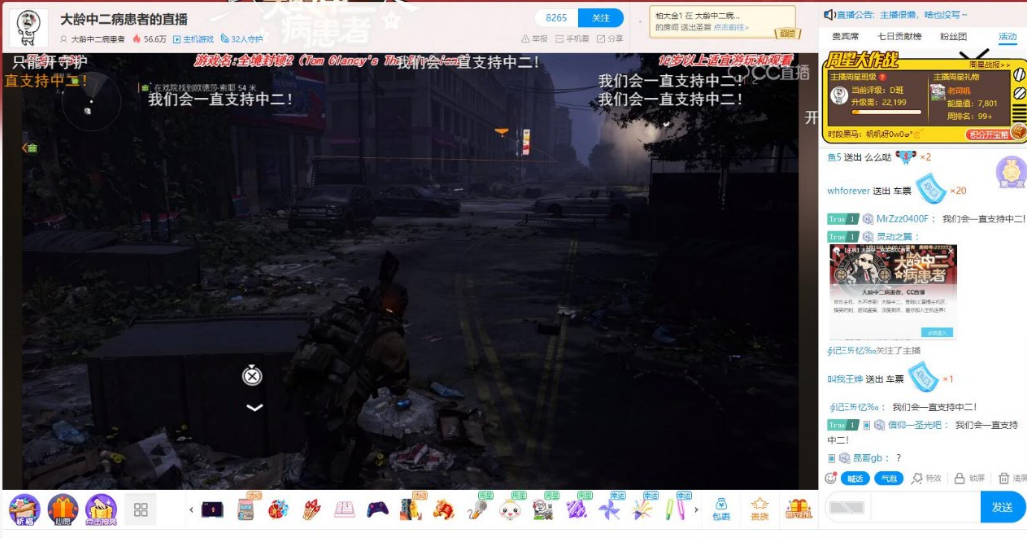The image size is (1027, 539).
Task: Click the 升级需 progress bar
Action: (x=886, y=113)
